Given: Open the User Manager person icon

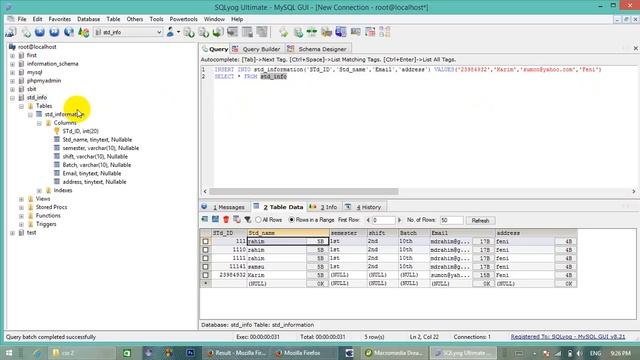Looking at the screenshot, I should pos(170,32).
